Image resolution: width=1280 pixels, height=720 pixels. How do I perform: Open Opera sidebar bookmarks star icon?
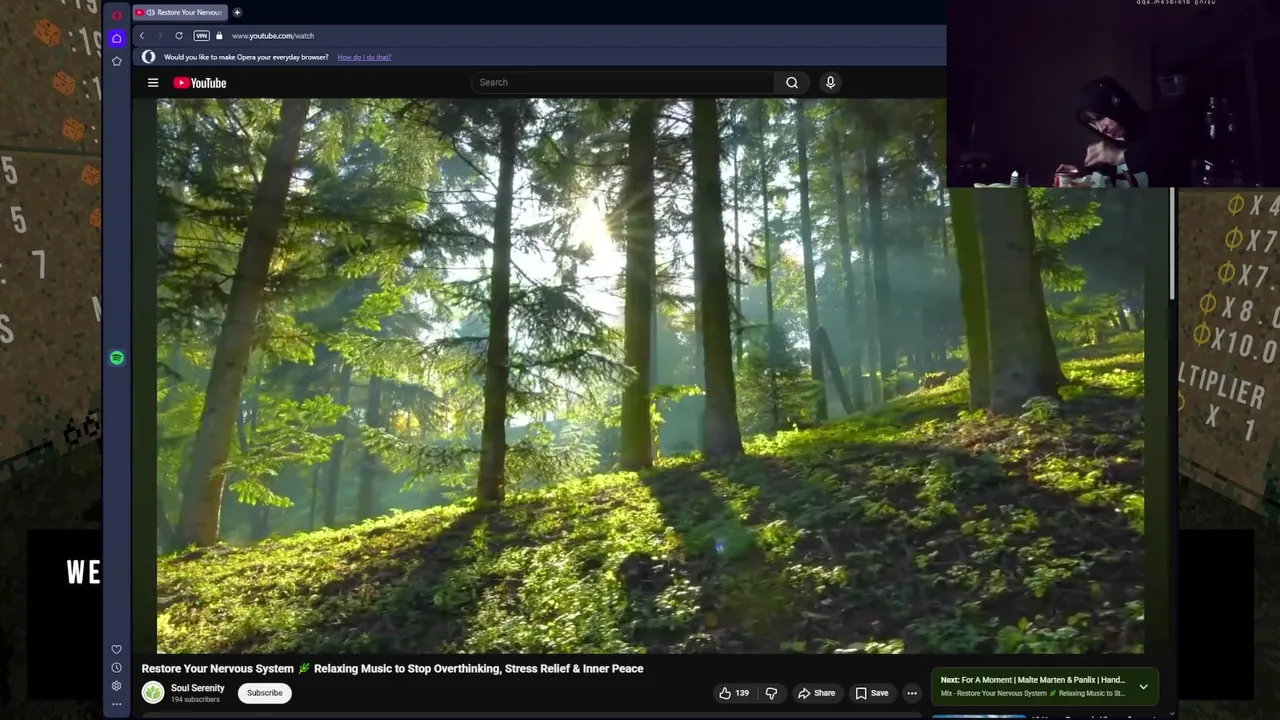click(117, 61)
